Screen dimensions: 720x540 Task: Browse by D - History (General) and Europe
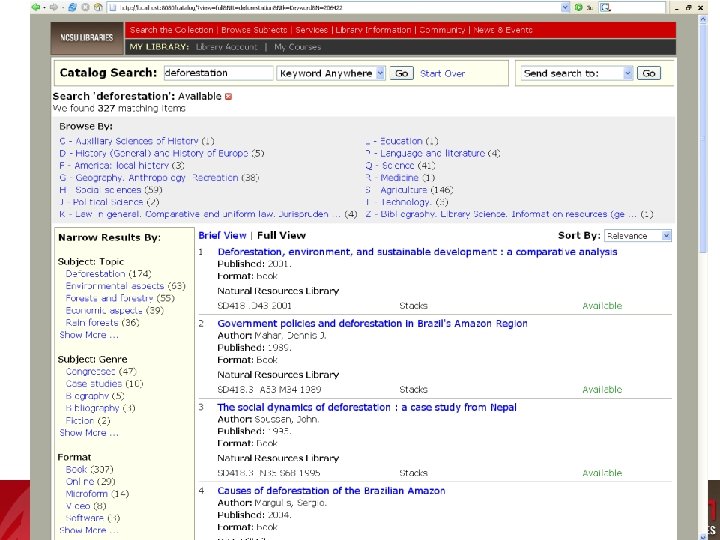[x=162, y=153]
